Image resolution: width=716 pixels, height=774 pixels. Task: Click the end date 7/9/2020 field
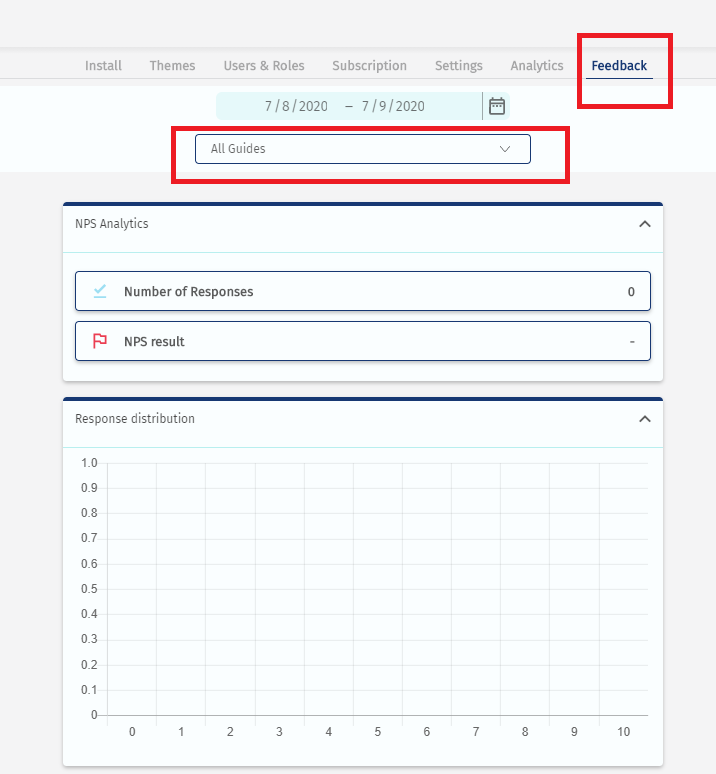393,106
